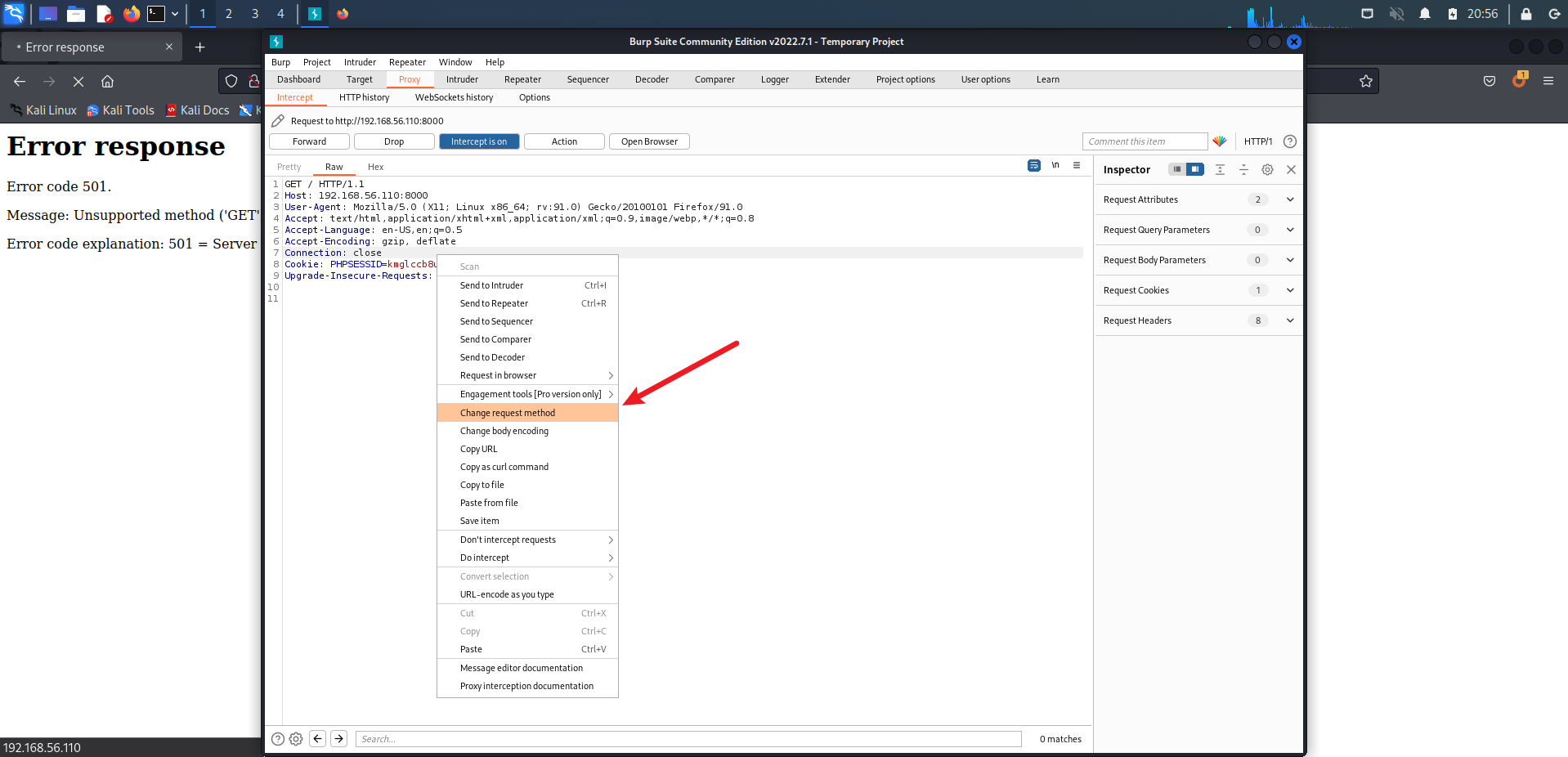Expand Request Query Parameters section
Image resolution: width=1568 pixels, height=757 pixels.
click(1290, 230)
